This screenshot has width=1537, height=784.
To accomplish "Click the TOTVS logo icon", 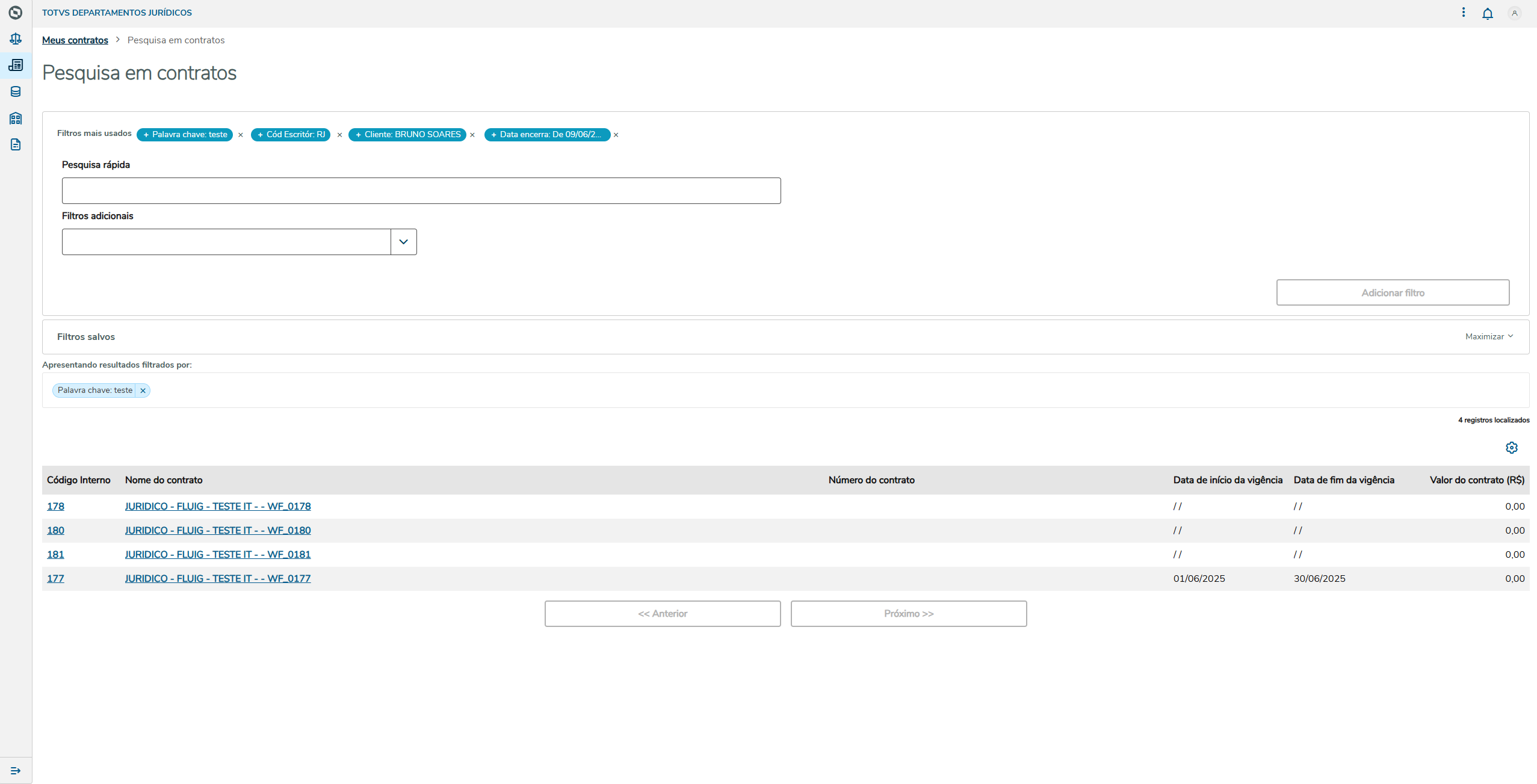I will (x=16, y=13).
